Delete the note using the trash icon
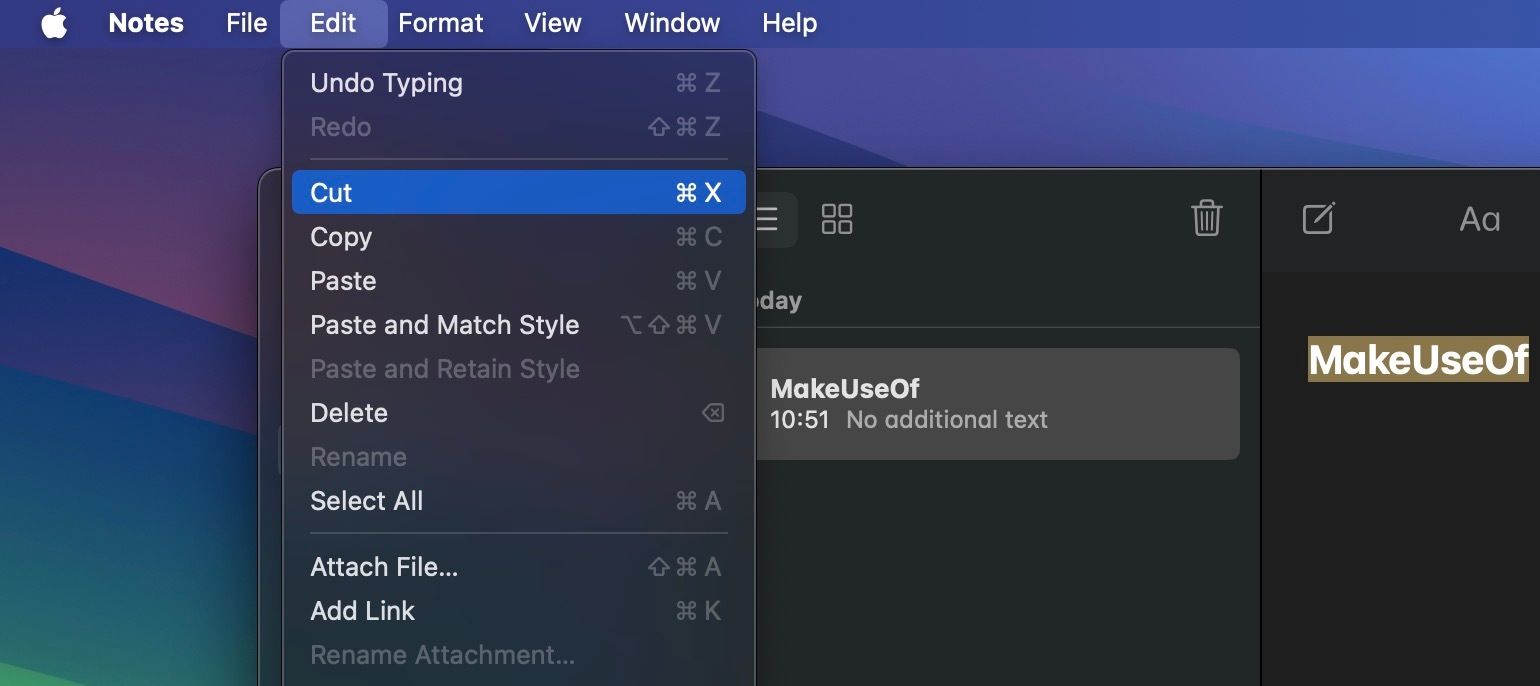 click(x=1207, y=218)
